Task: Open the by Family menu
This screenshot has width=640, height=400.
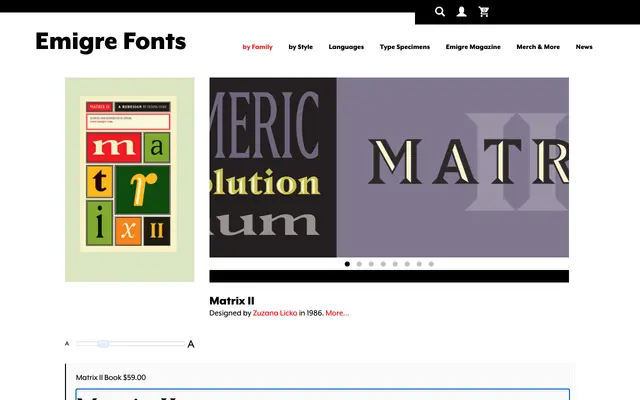Action: 258,47
